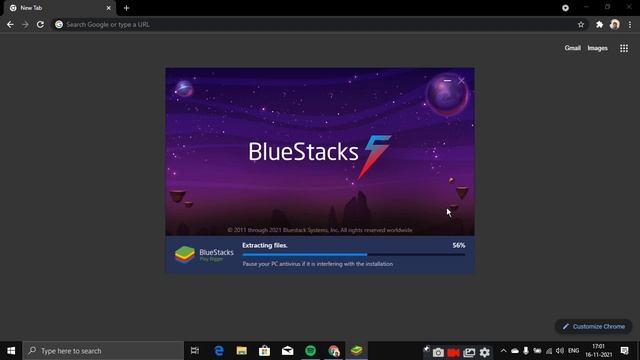Viewport: 640px width, 360px height.
Task: Bookmark this tab with the star icon
Action: 581,24
